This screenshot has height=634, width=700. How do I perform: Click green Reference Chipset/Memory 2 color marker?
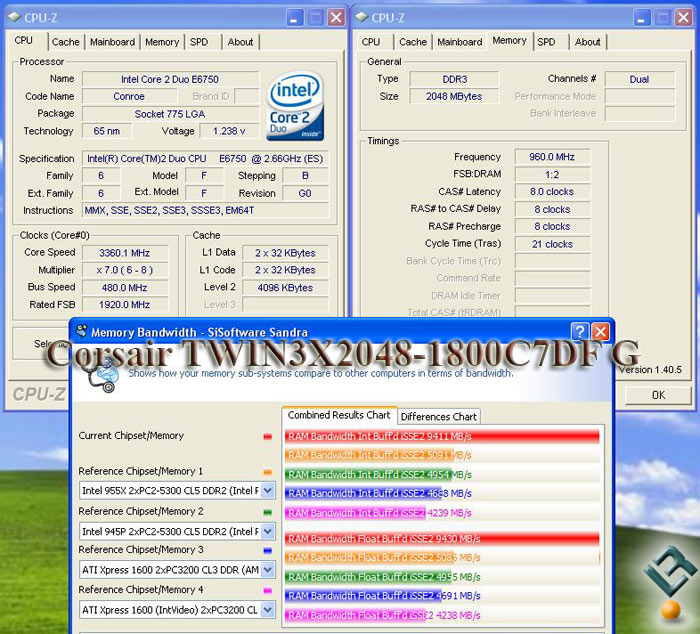[267, 512]
